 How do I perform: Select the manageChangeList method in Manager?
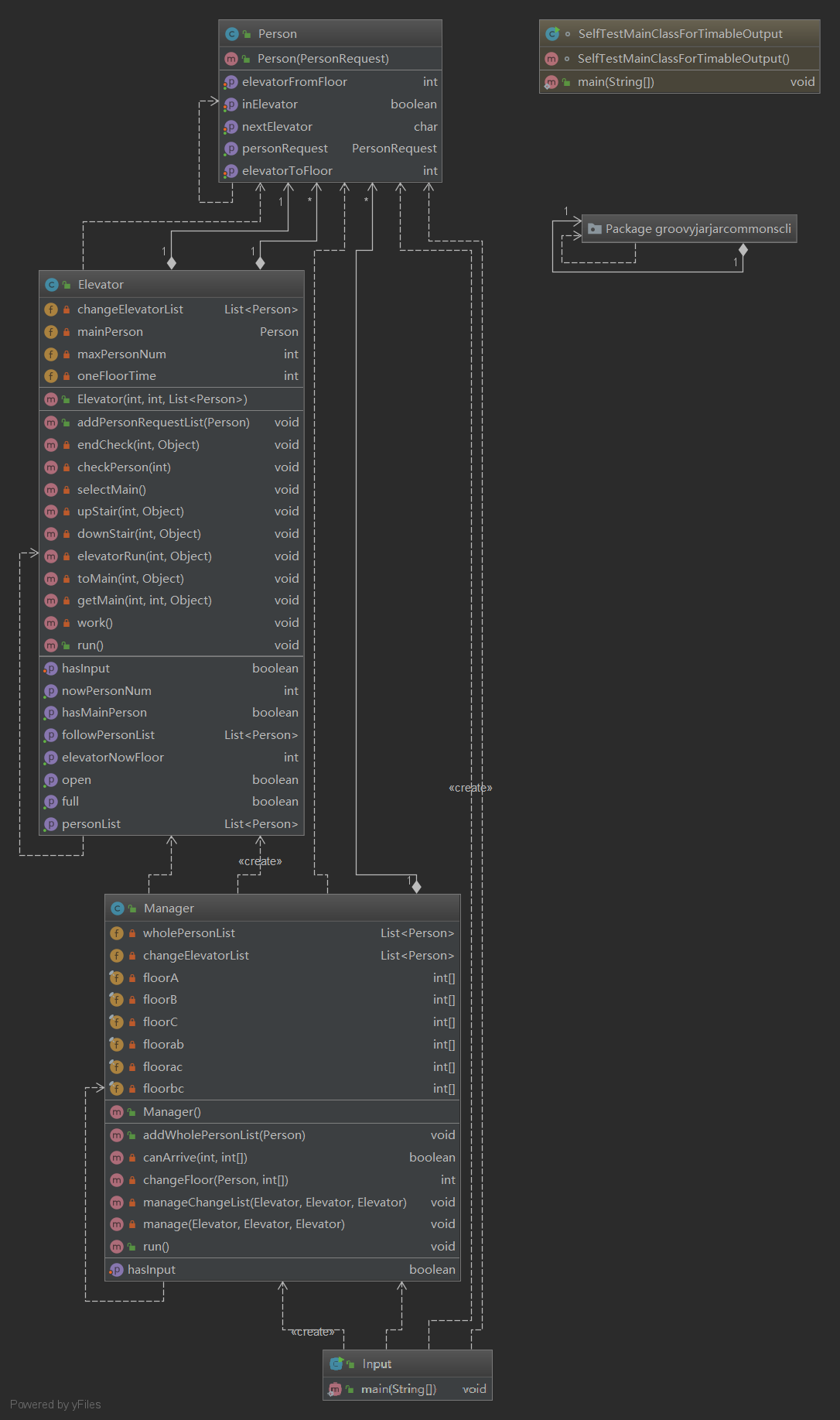tap(275, 1203)
